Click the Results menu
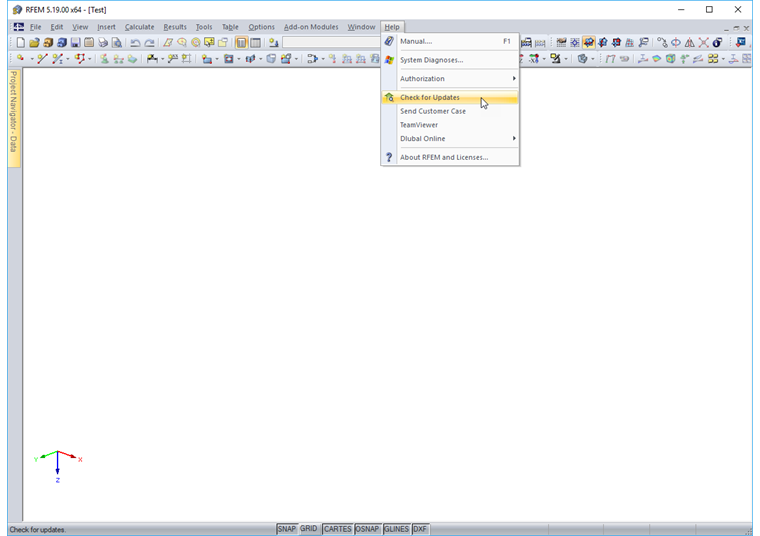This screenshot has height=536, width=760. [174, 27]
